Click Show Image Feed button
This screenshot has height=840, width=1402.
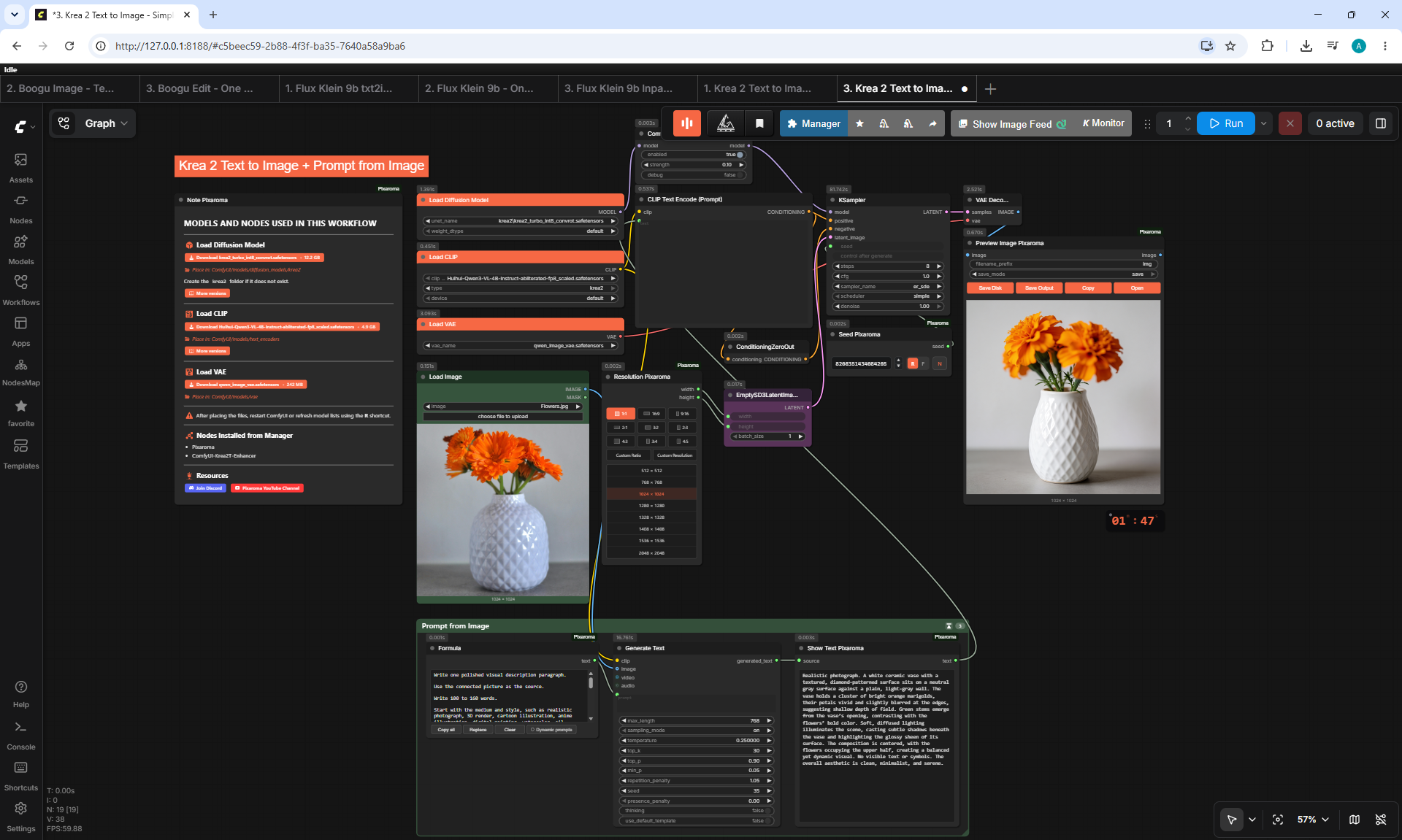point(1012,124)
